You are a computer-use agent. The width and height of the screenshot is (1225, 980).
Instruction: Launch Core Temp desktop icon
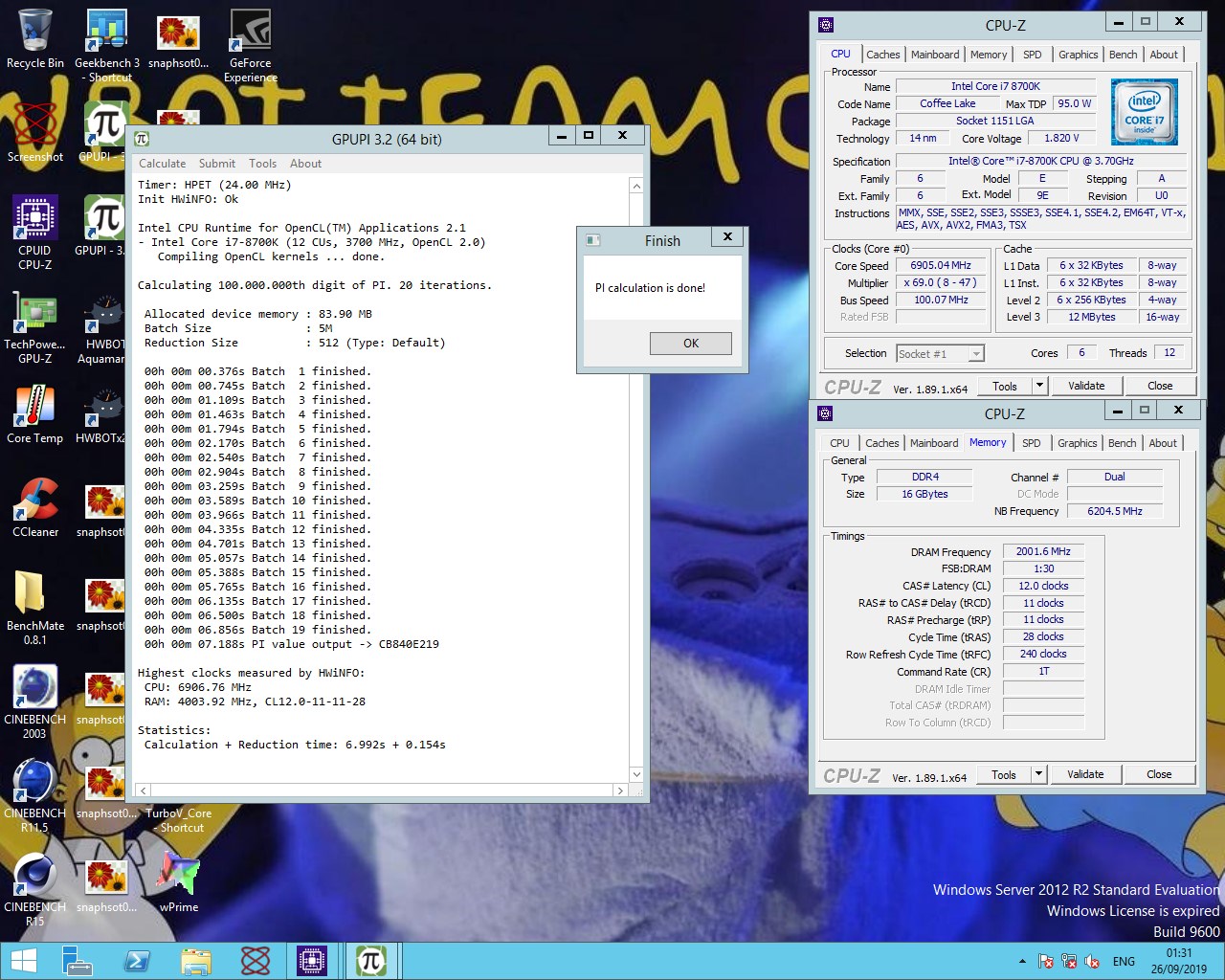(35, 413)
